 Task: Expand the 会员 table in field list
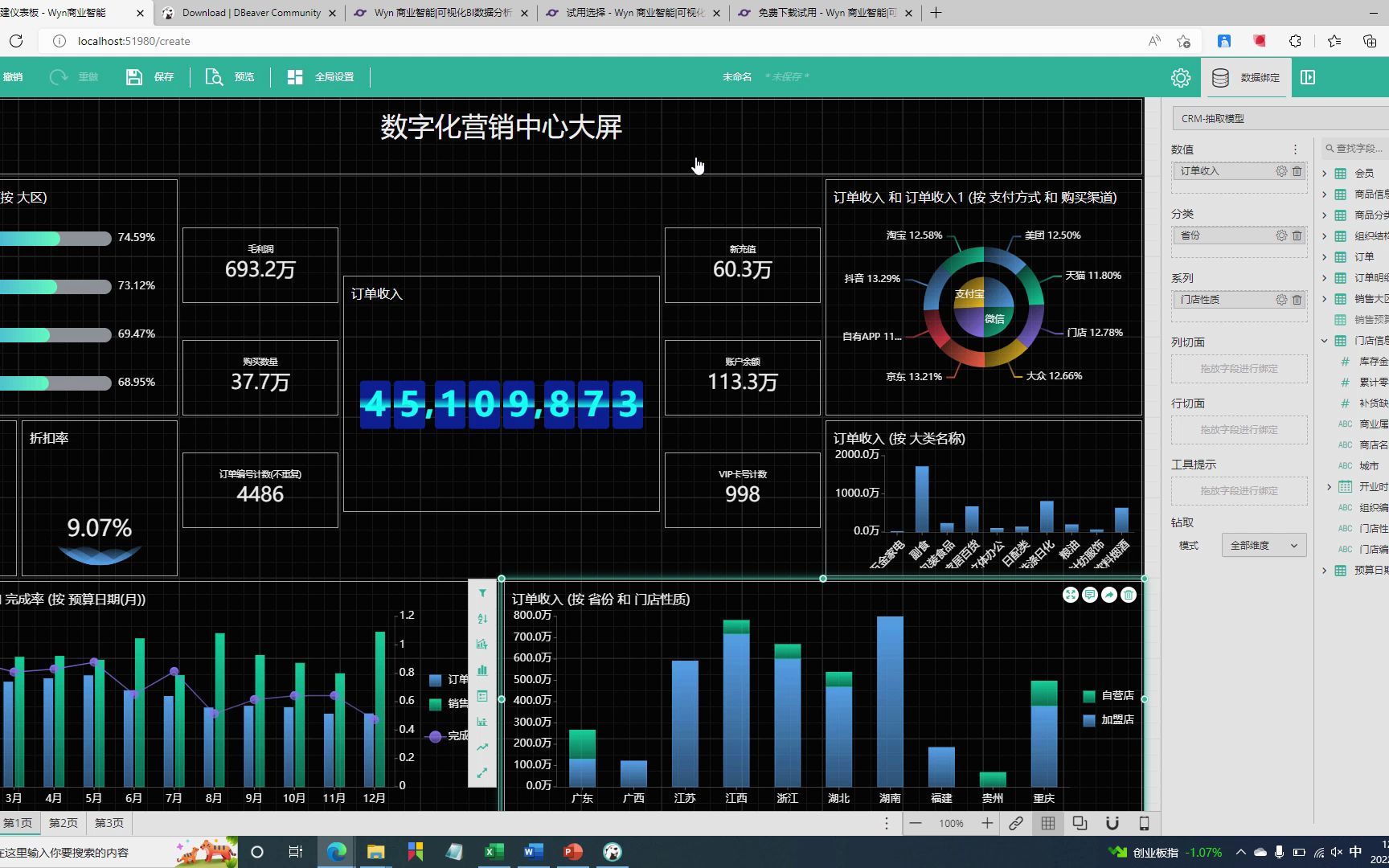(x=1325, y=174)
